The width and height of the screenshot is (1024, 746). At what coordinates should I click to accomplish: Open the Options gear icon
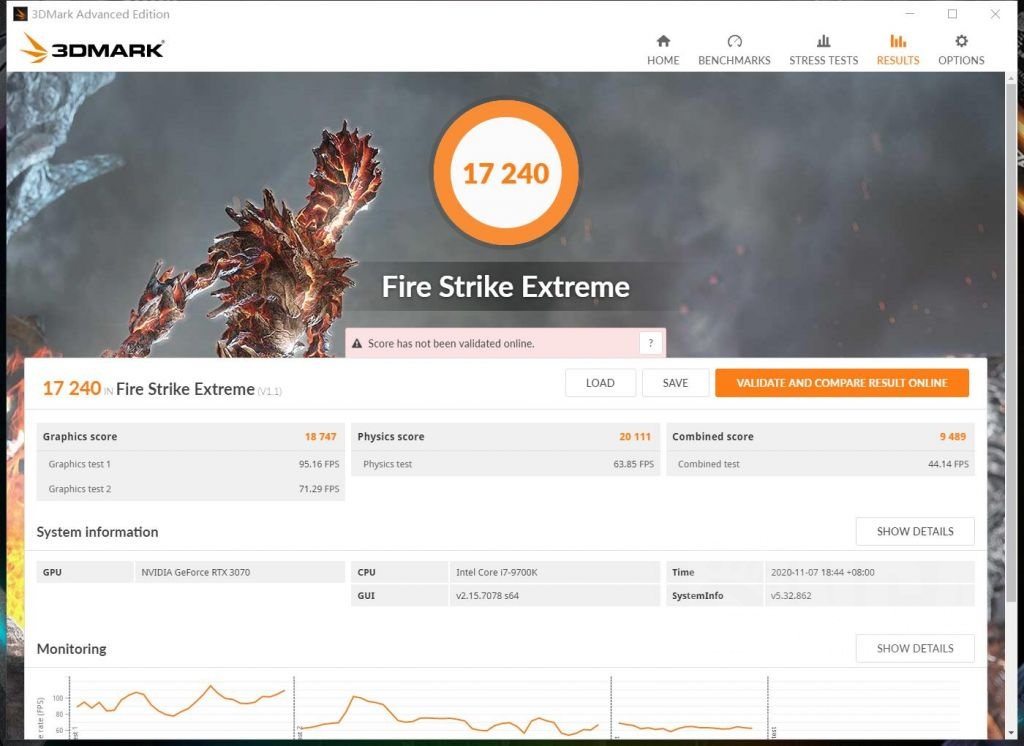[x=961, y=42]
